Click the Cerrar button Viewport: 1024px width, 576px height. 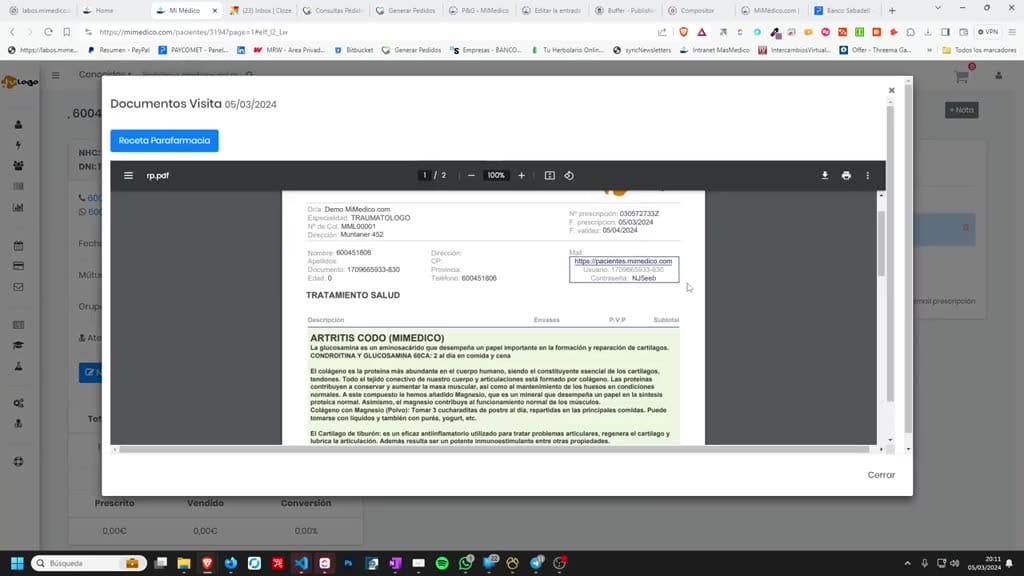881,475
